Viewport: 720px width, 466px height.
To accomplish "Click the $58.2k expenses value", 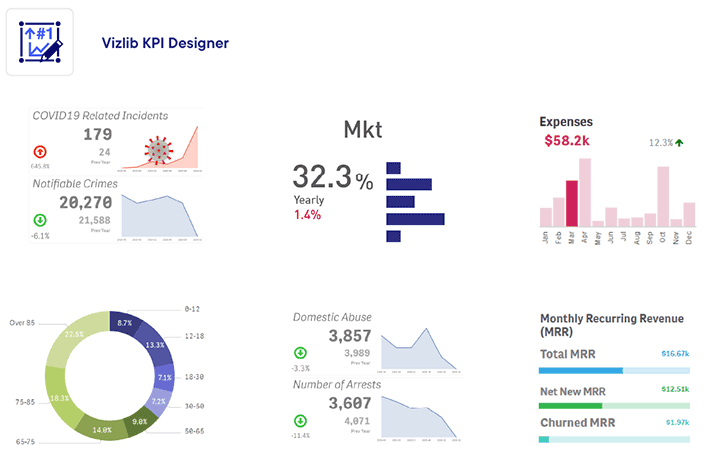I will tap(567, 140).
